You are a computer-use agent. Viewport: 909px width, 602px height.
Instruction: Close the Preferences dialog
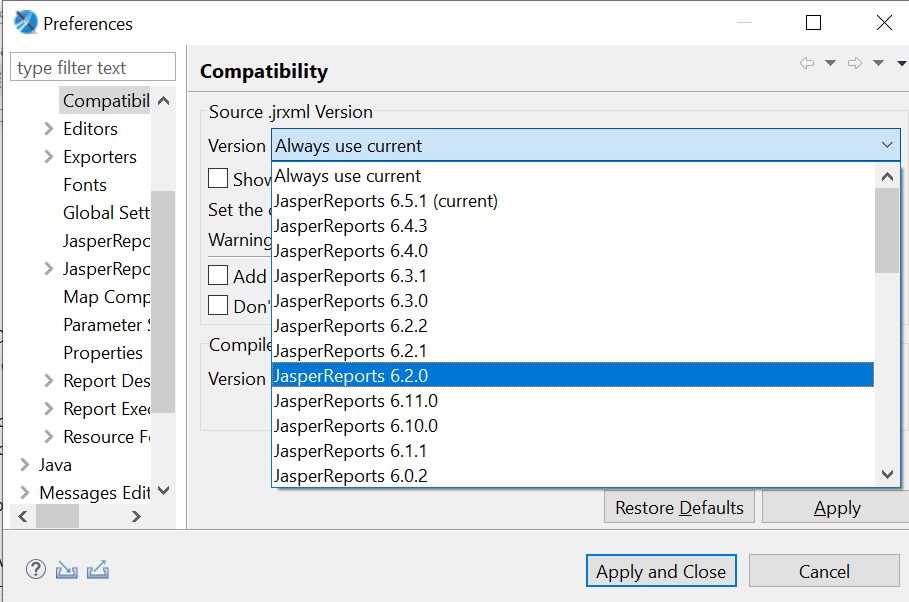click(884, 23)
